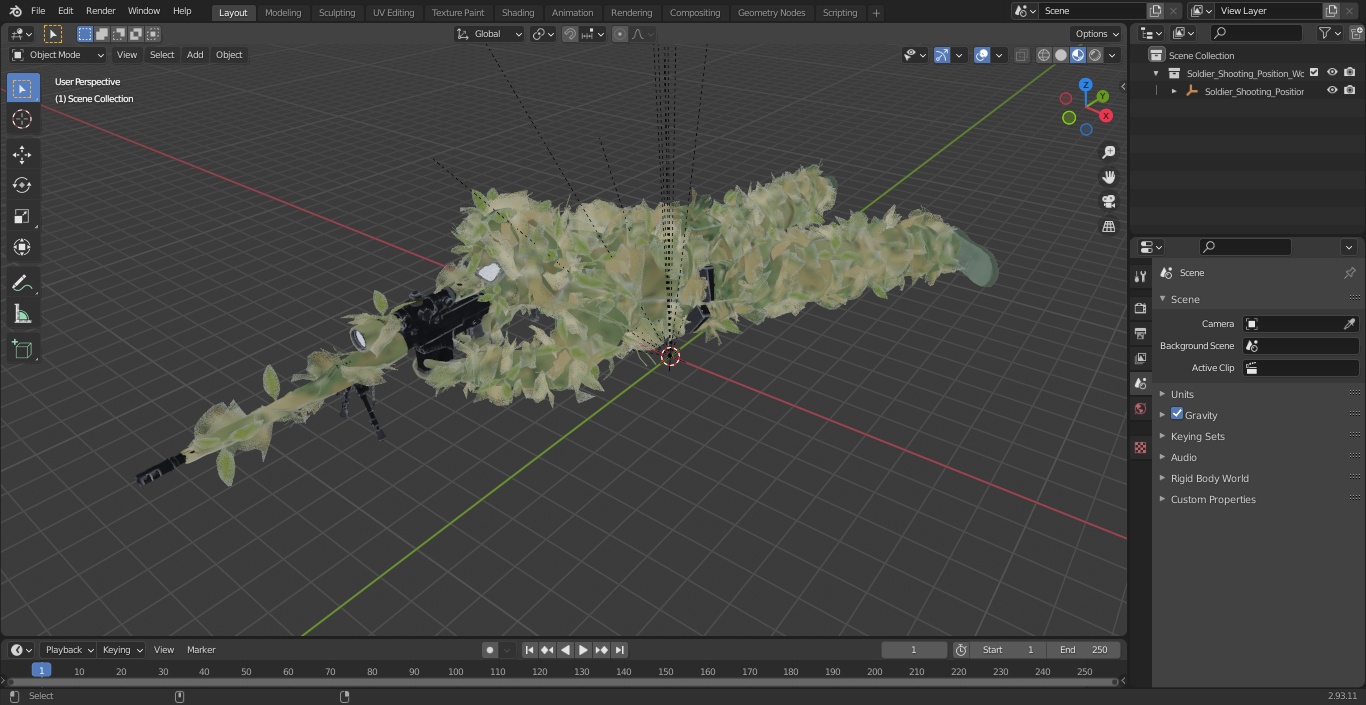Toggle snapping magnet button
The image size is (1366, 705).
pyautogui.click(x=569, y=34)
